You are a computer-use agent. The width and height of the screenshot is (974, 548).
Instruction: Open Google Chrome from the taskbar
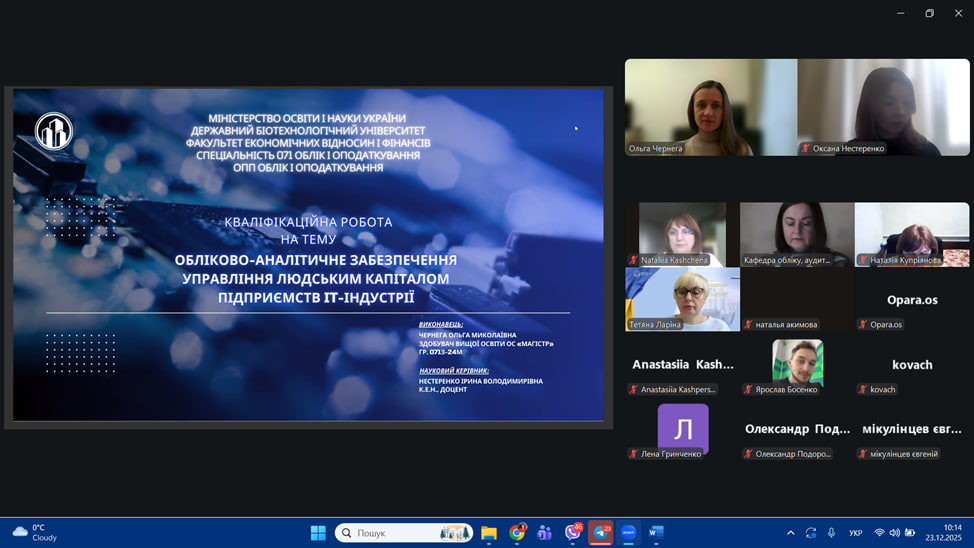pyautogui.click(x=517, y=533)
